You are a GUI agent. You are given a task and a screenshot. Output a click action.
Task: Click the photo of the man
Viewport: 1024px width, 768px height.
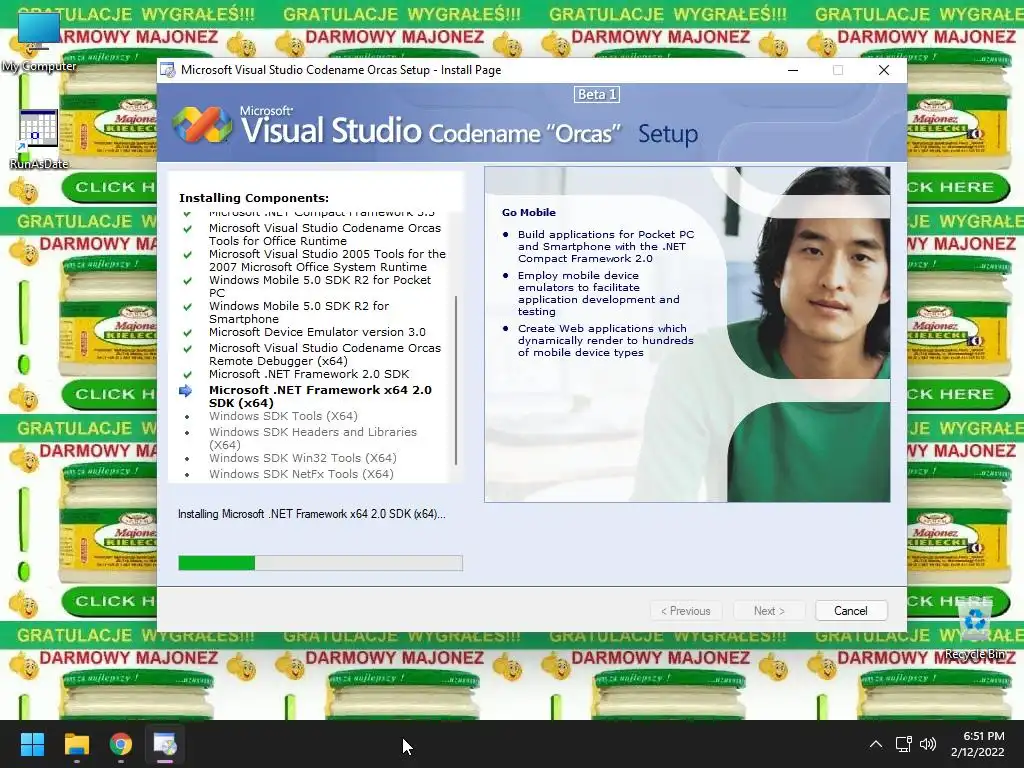[x=808, y=334]
